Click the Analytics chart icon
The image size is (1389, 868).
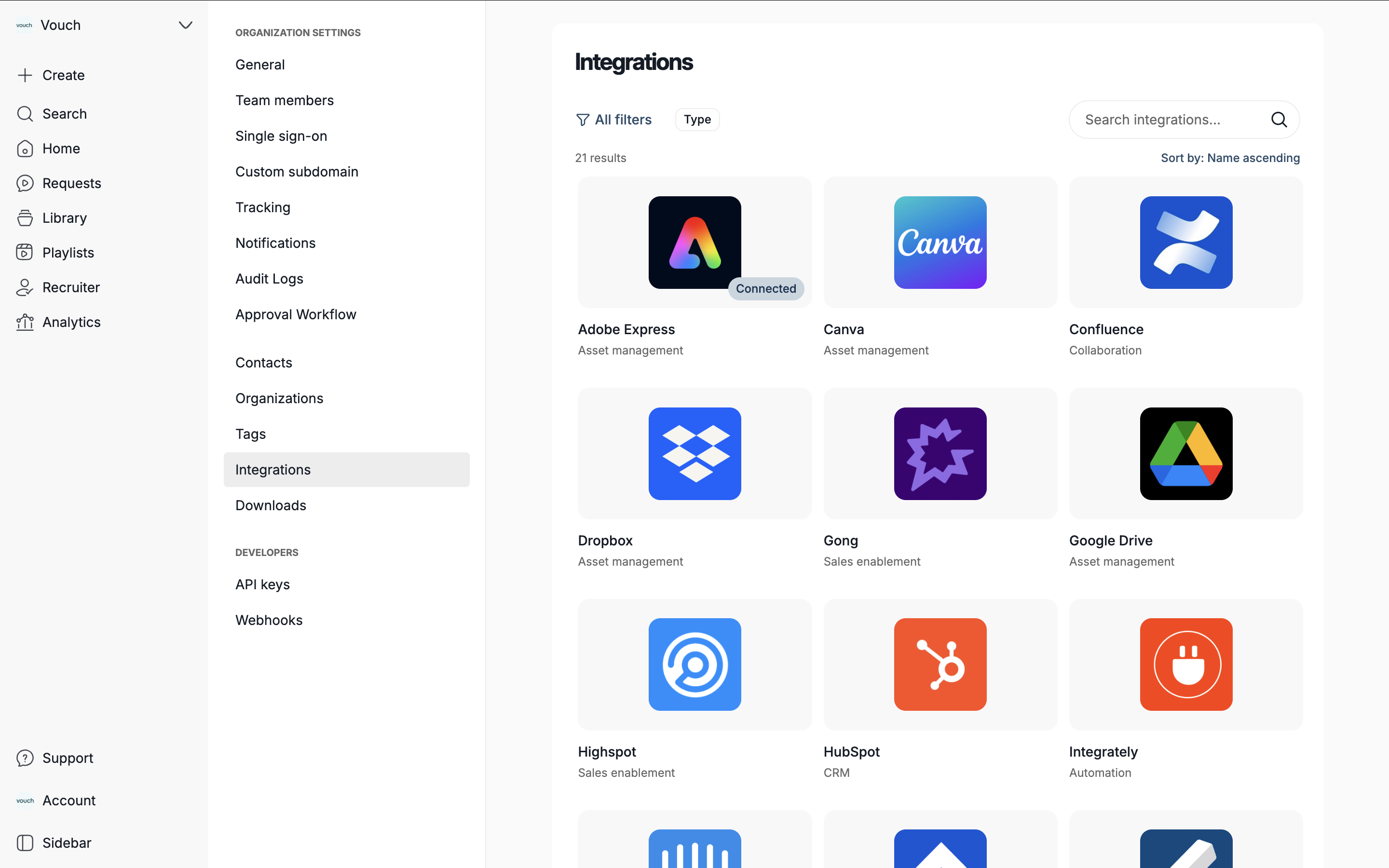[x=25, y=322]
